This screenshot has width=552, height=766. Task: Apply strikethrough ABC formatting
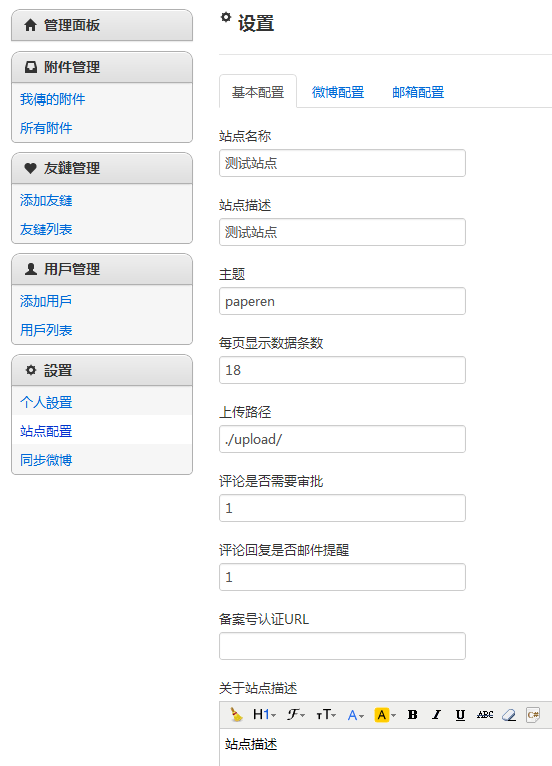coord(485,715)
